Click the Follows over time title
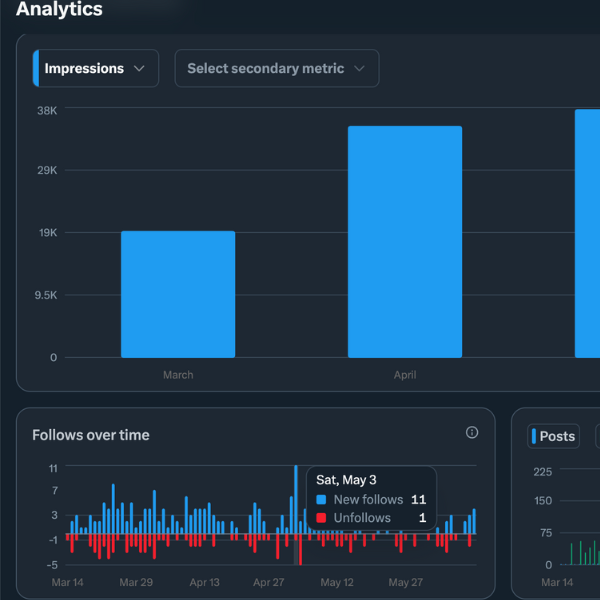Image resolution: width=600 pixels, height=600 pixels. (91, 435)
